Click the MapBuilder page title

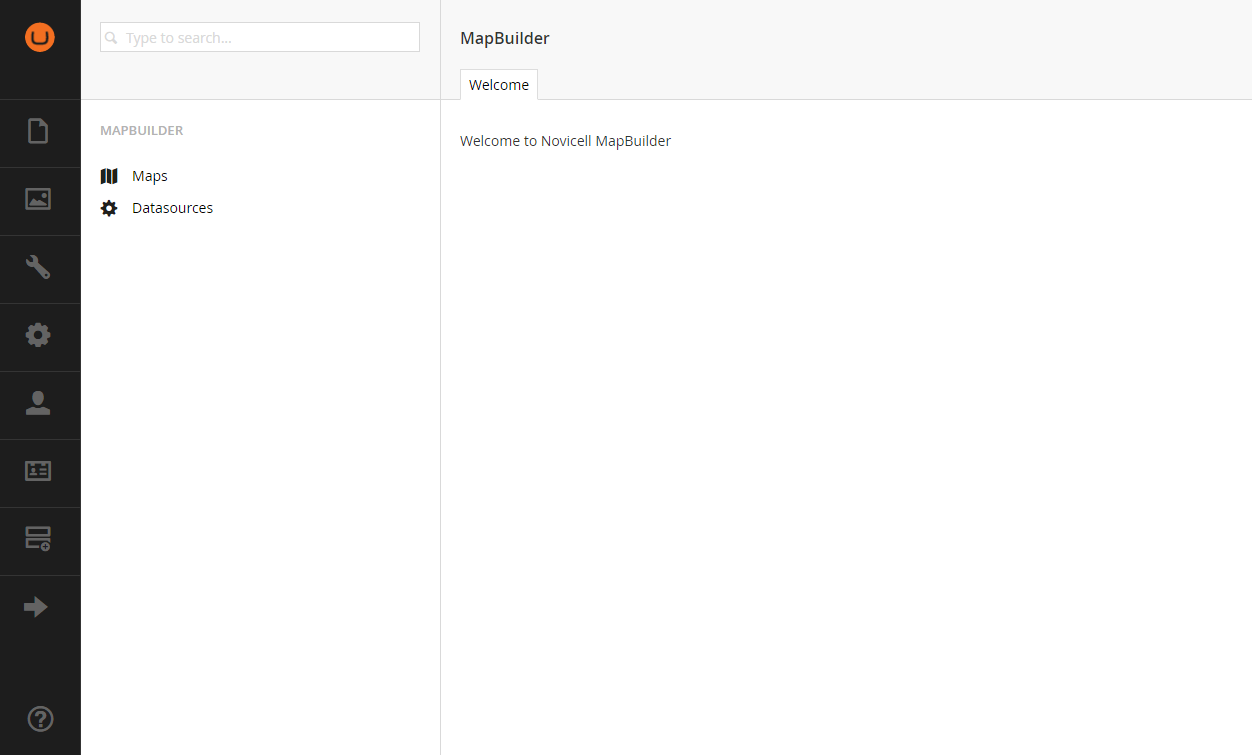(x=505, y=38)
